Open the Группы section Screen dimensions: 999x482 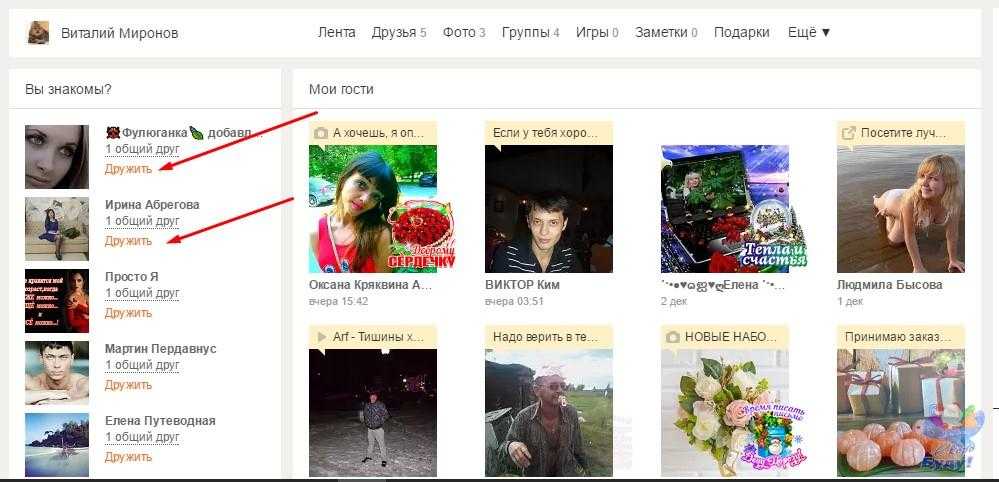coord(530,32)
